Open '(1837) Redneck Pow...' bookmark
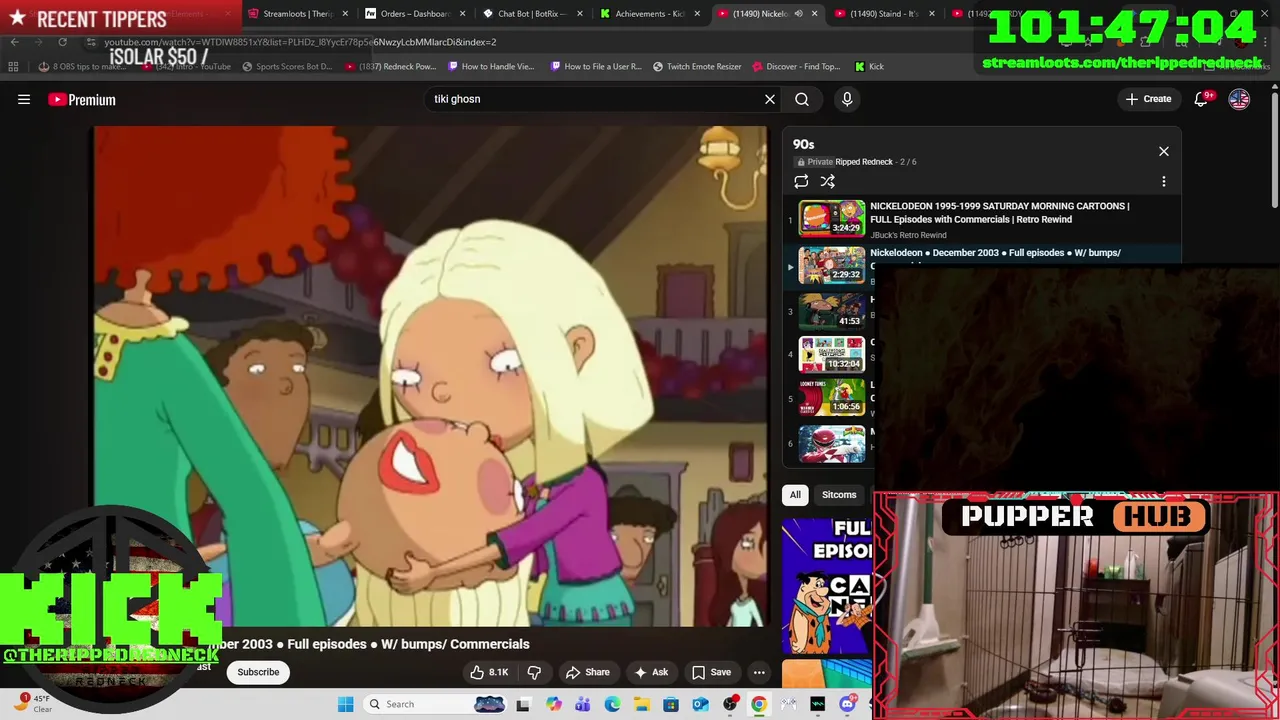 391,67
